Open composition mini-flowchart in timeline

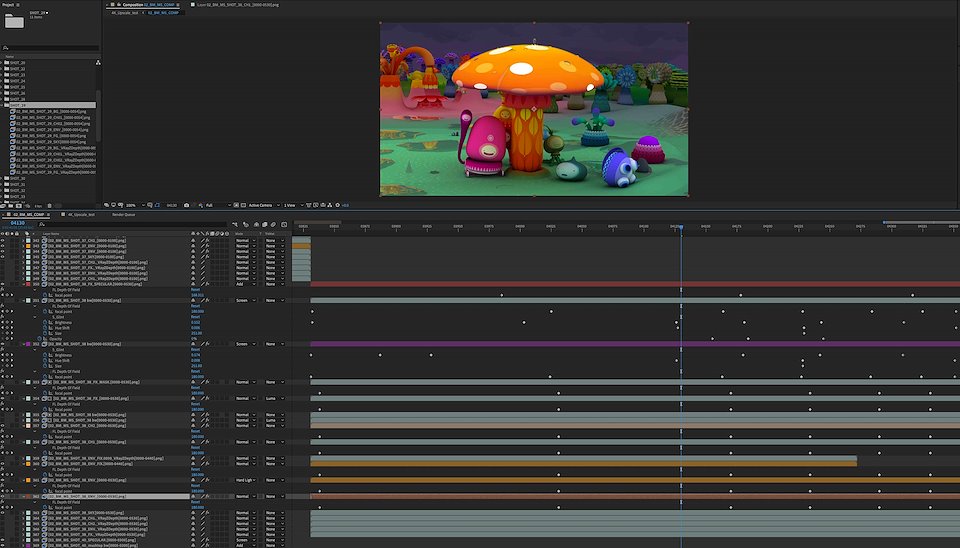click(x=234, y=224)
